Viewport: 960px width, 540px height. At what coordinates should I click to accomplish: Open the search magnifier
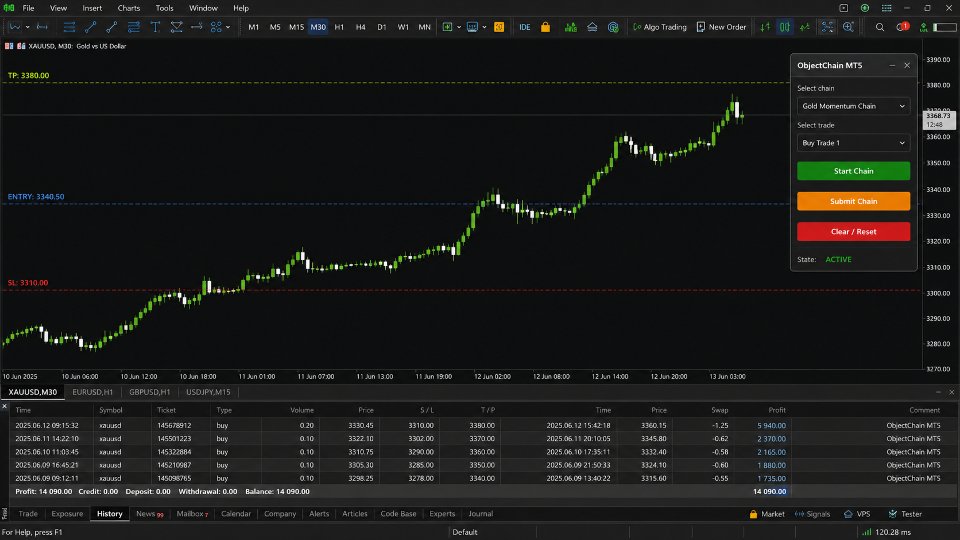(880, 27)
